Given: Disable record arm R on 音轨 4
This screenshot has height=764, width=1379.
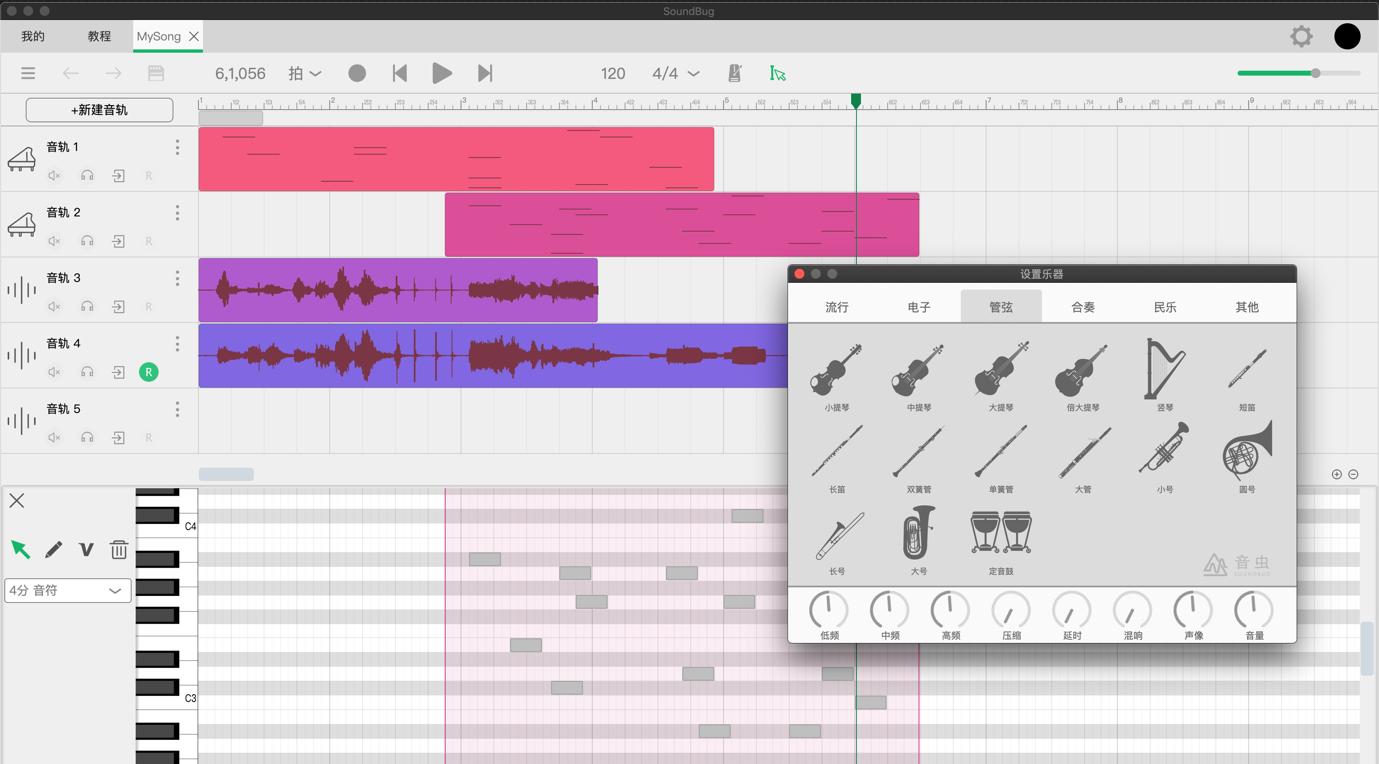Looking at the screenshot, I should pos(148,372).
